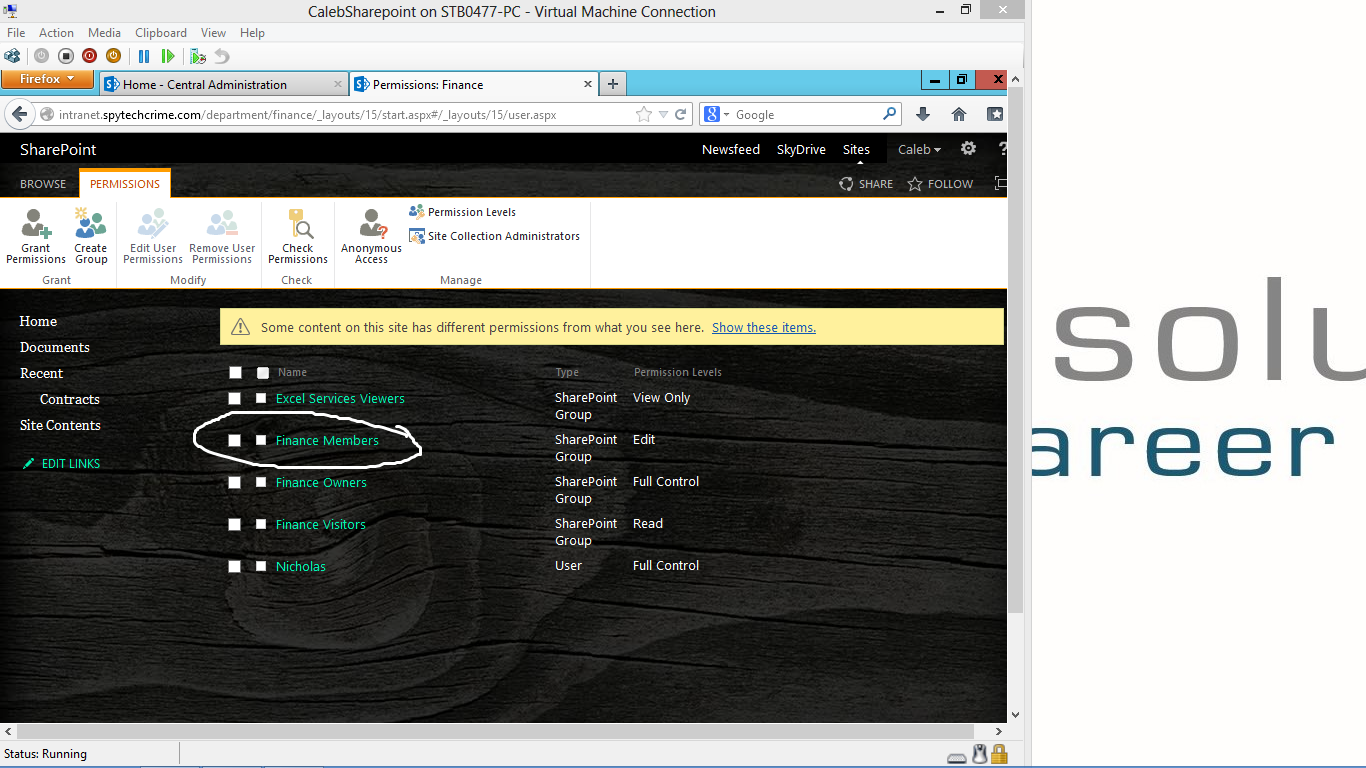
Task: Click the Firefox downloads arrow icon
Action: pyautogui.click(x=923, y=114)
